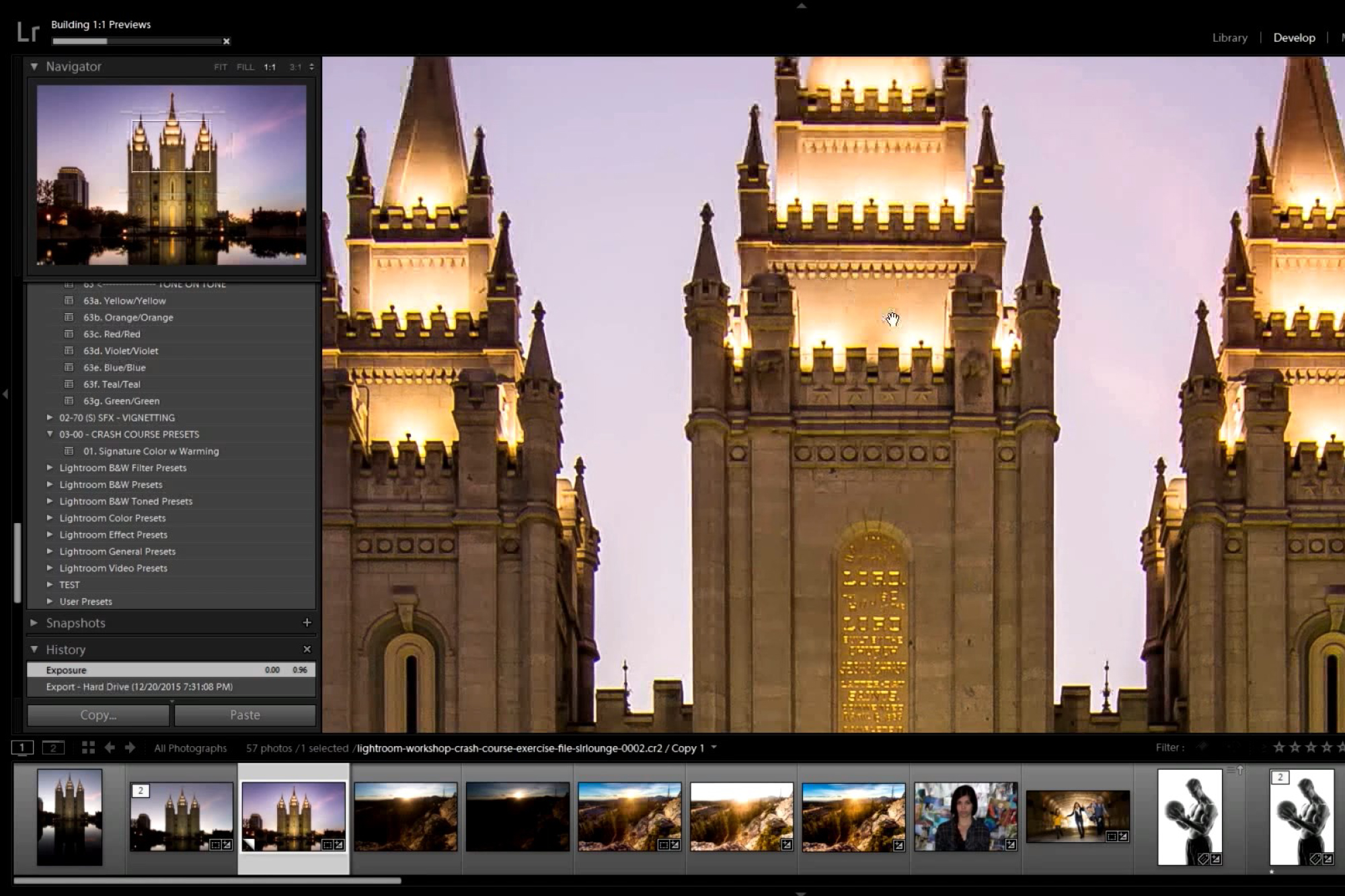Click the Paste button
This screenshot has width=1345, height=896.
pos(245,715)
